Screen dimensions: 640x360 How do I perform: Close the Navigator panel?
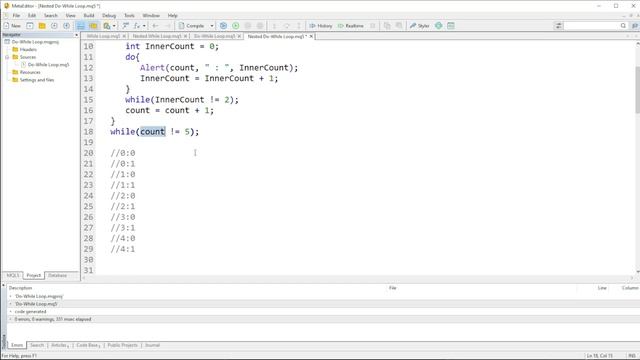[x=76, y=35]
